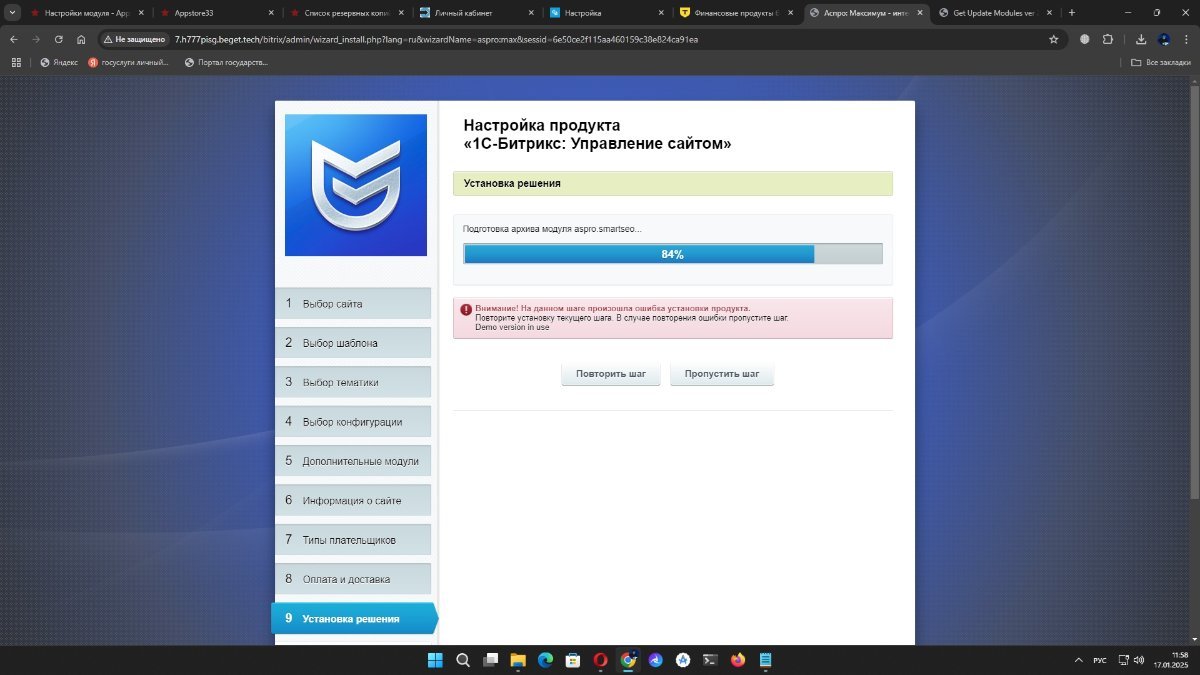Open the browser extensions puzzle icon
The height and width of the screenshot is (675, 1200).
point(1108,39)
